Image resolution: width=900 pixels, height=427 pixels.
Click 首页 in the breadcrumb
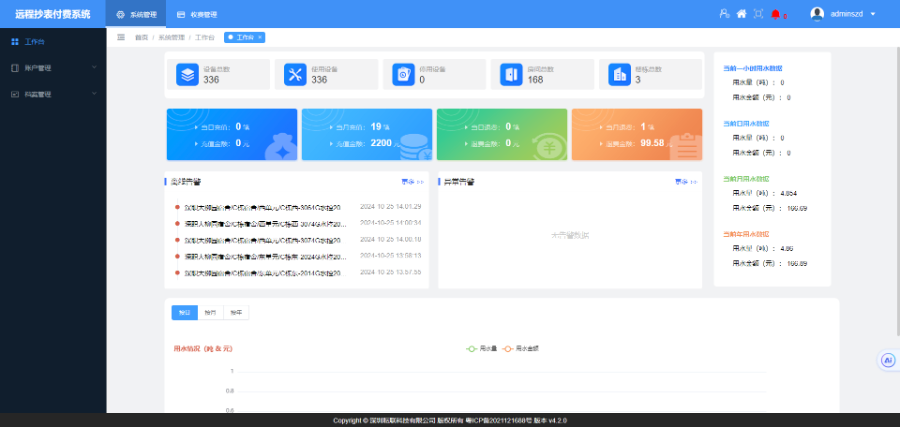141,37
